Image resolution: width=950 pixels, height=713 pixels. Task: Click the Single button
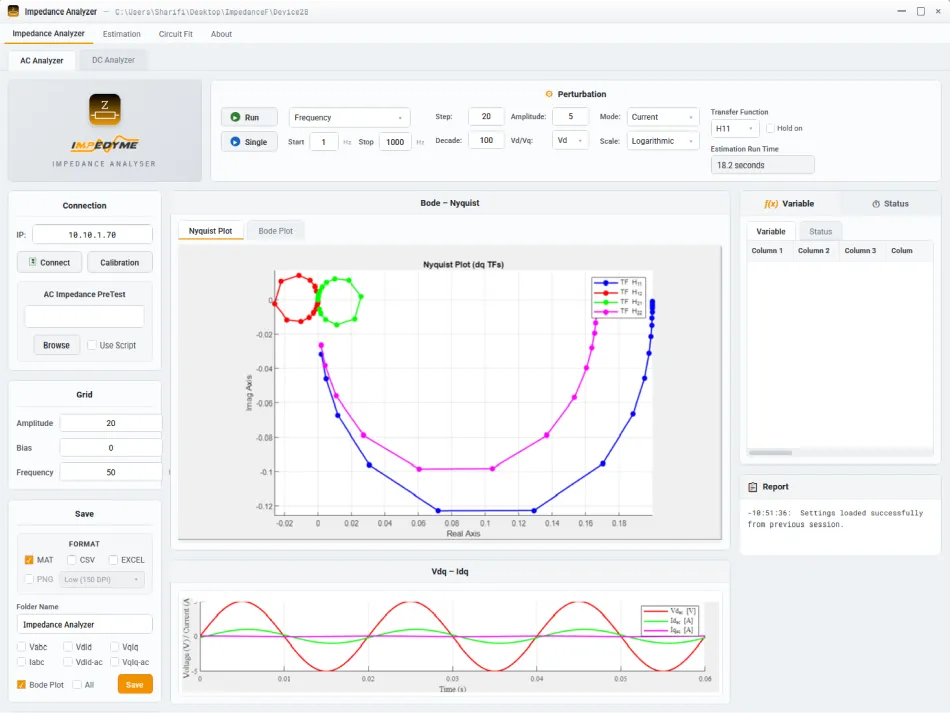249,142
